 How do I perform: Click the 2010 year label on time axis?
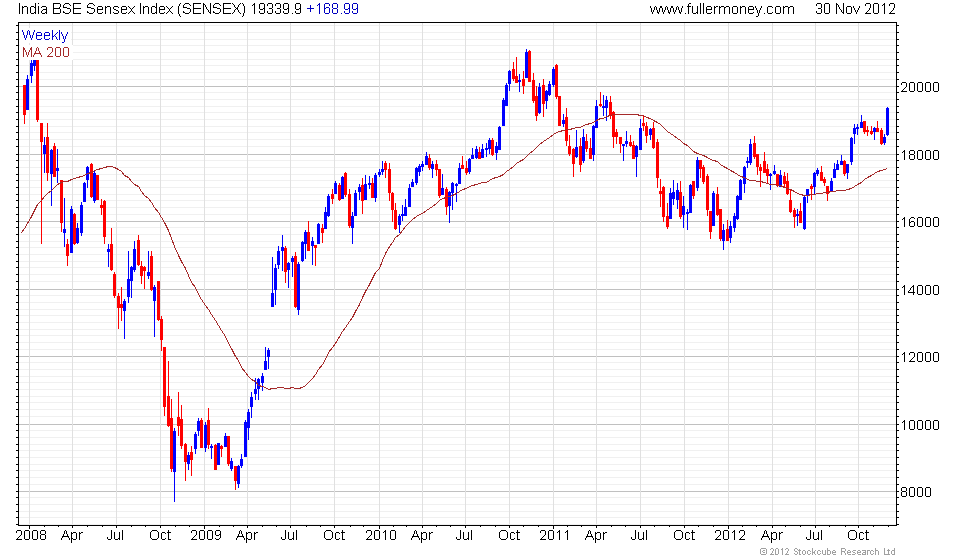pyautogui.click(x=381, y=536)
